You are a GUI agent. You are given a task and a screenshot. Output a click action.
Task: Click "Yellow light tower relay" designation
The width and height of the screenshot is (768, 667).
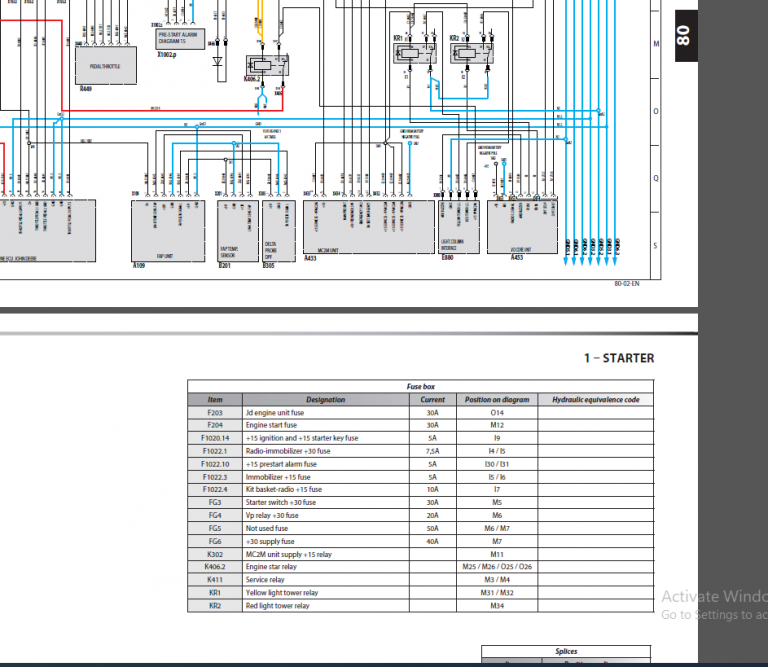282,593
